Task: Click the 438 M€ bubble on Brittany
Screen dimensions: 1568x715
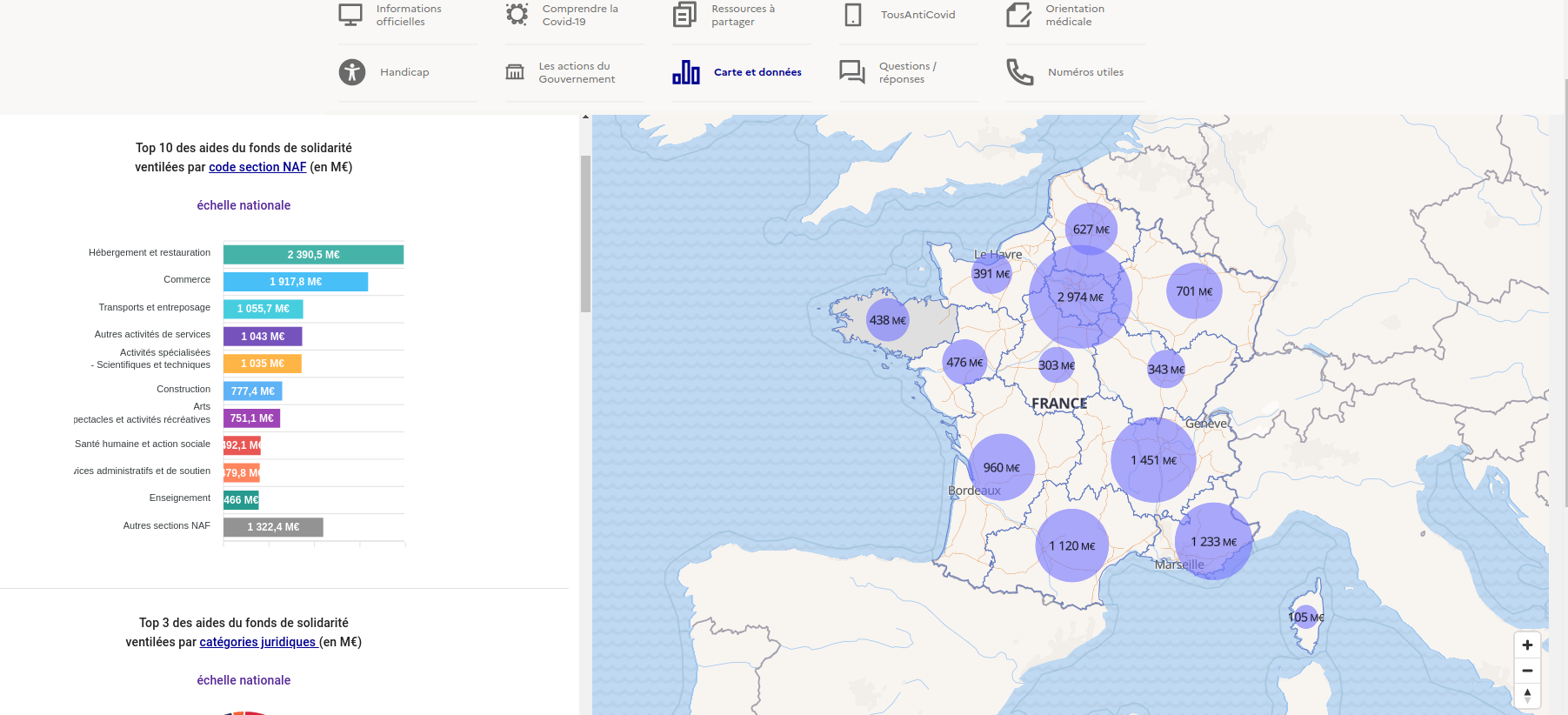Action: (x=888, y=320)
